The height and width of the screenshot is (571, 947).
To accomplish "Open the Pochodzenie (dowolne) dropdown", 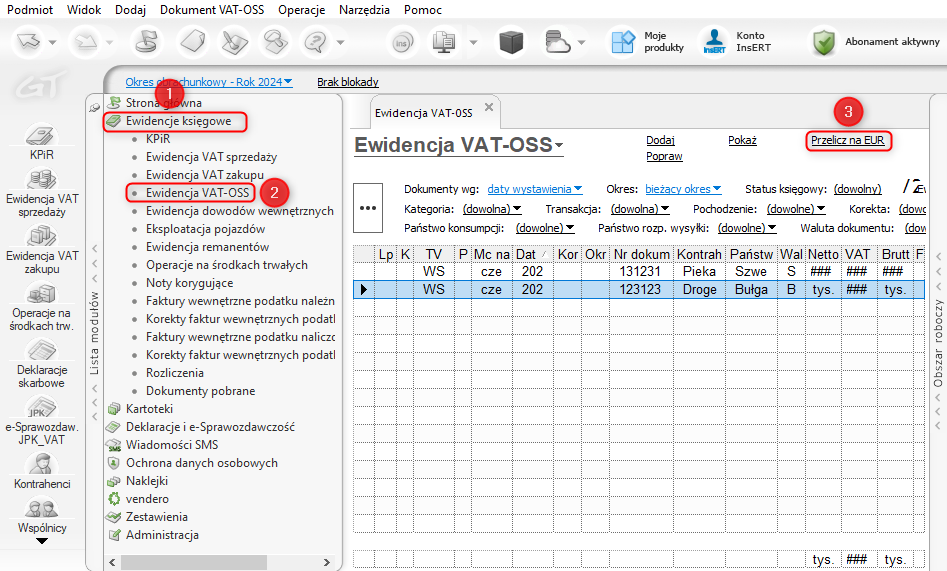I will [796, 209].
